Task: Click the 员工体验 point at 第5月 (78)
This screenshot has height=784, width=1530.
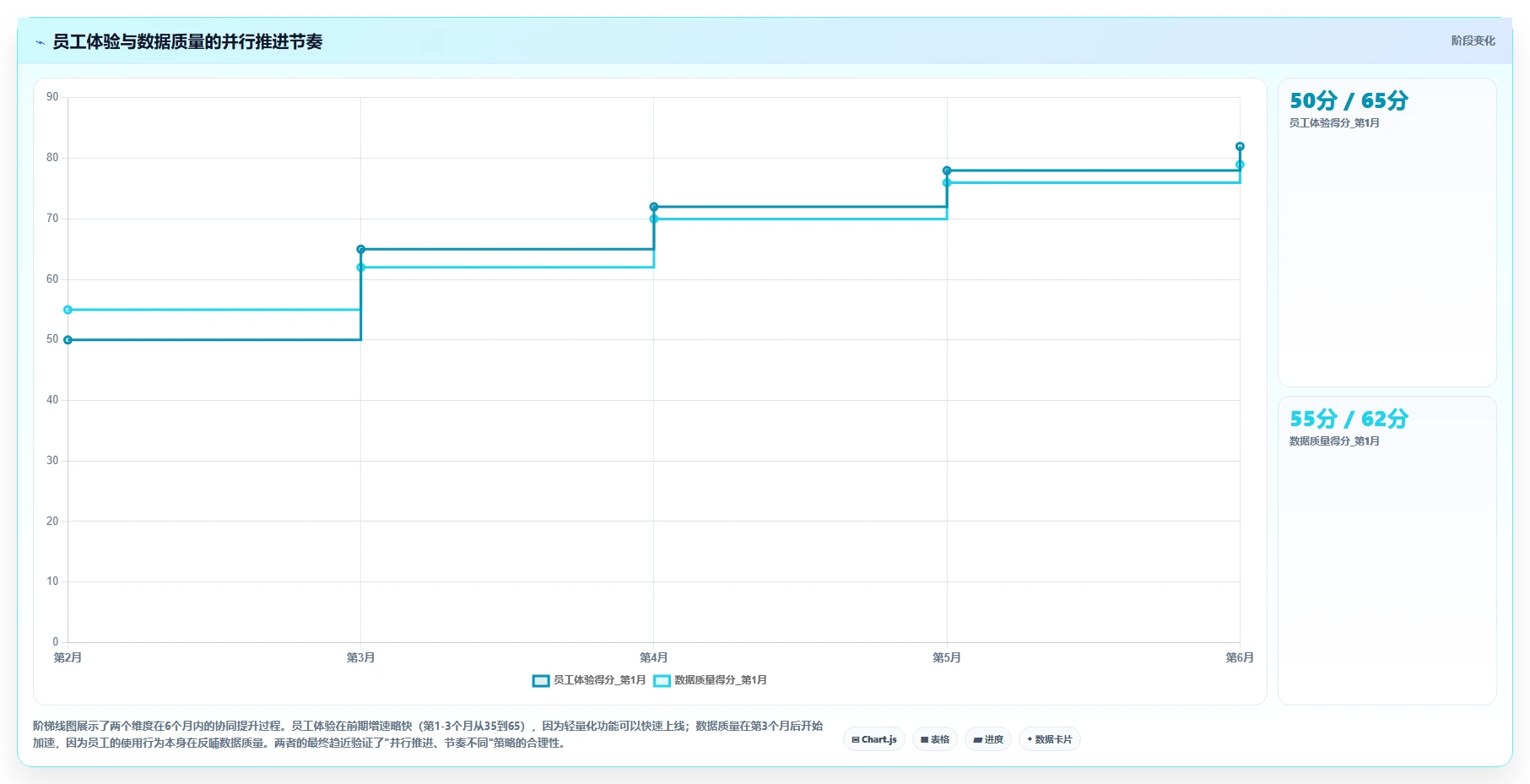Action: coord(947,170)
